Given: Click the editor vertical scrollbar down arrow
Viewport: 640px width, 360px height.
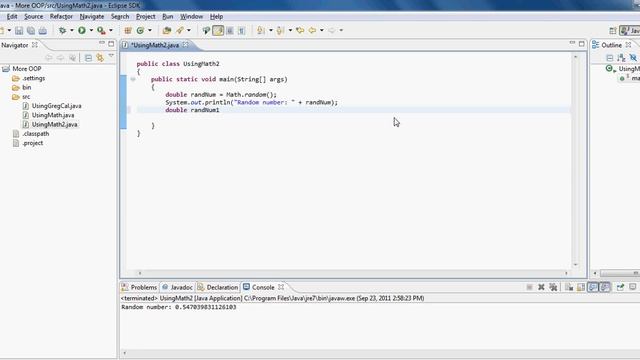Looking at the screenshot, I should [576, 265].
